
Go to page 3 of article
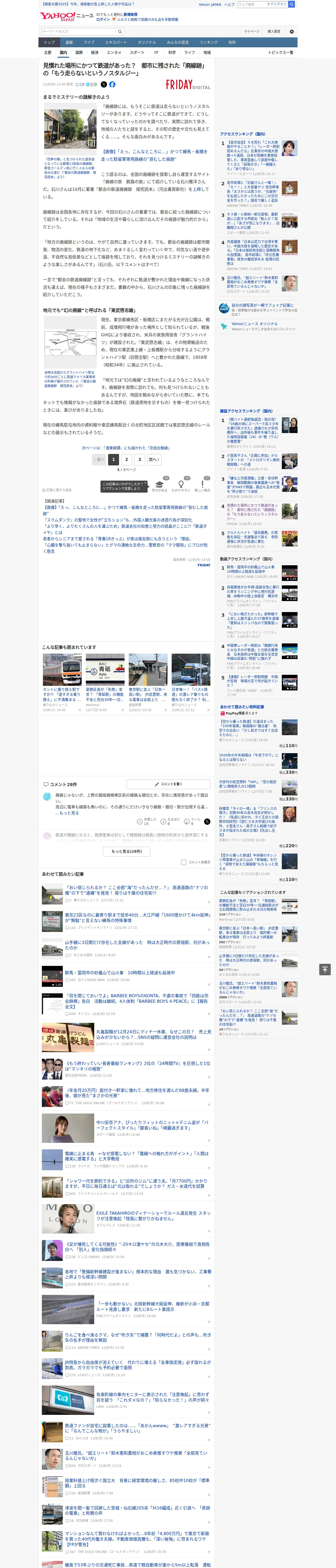[140, 460]
